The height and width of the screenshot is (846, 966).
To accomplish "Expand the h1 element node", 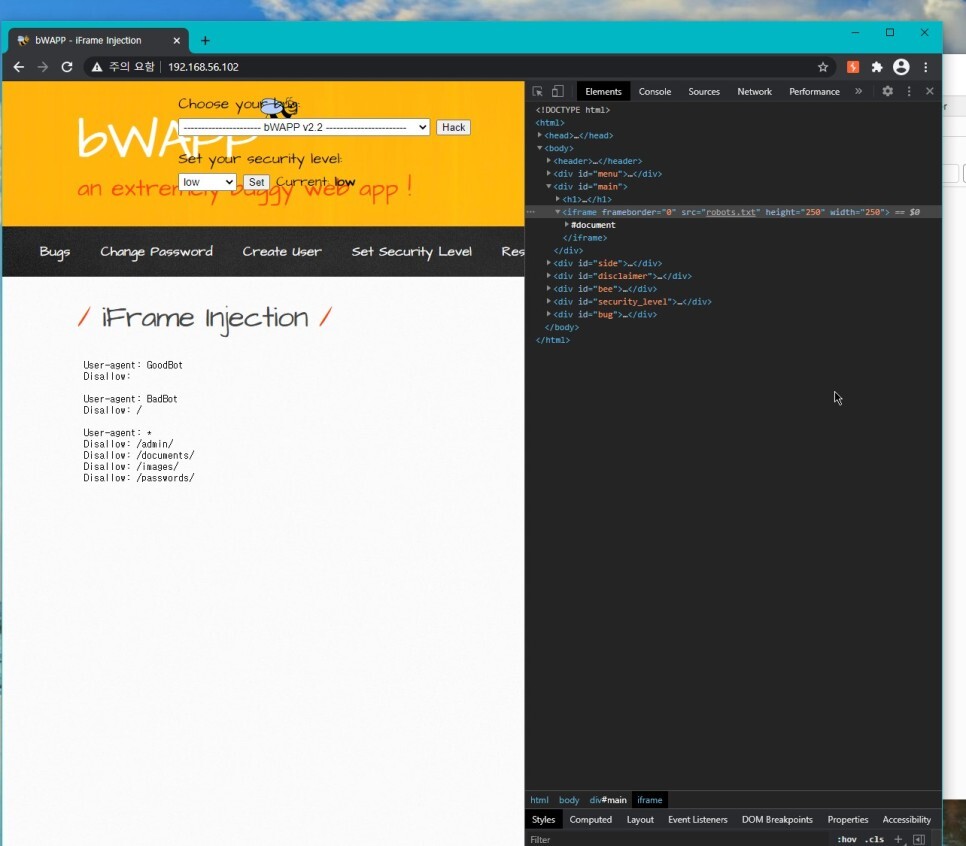I will click(x=558, y=199).
